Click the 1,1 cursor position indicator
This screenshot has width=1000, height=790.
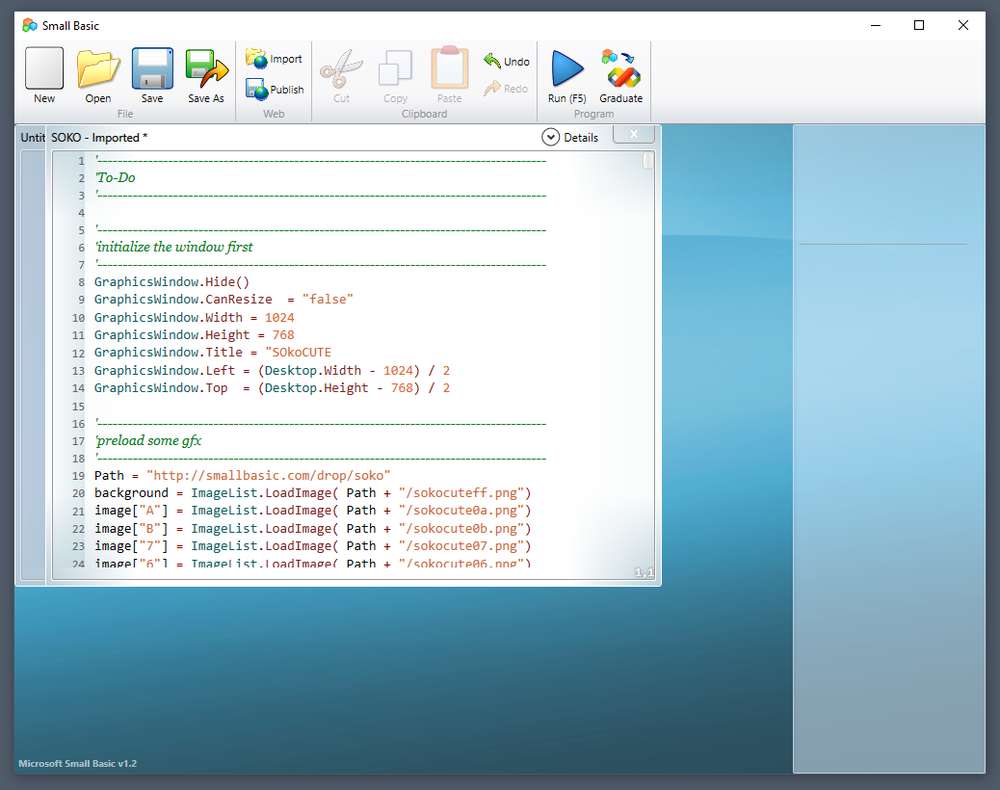click(x=643, y=573)
